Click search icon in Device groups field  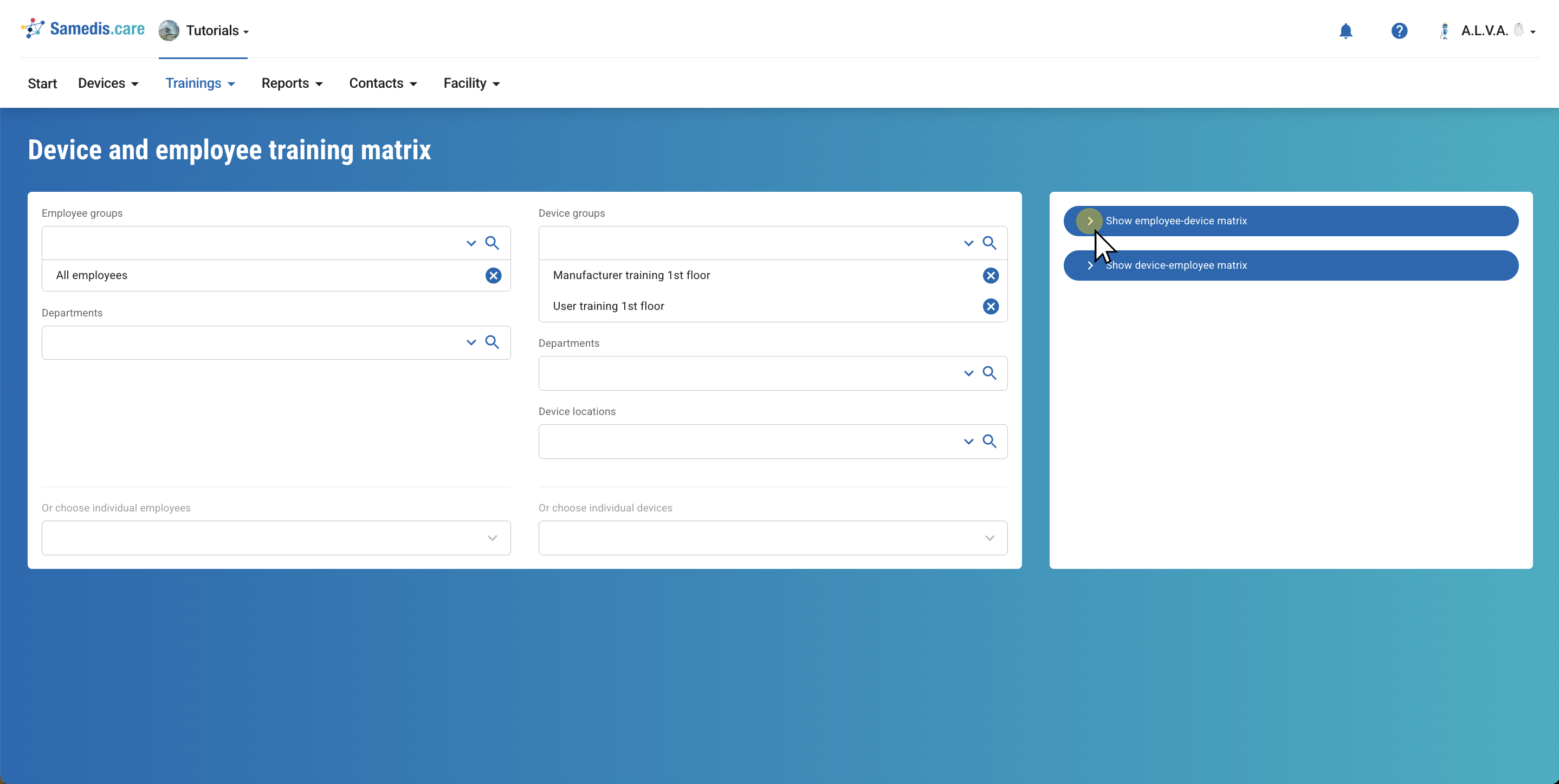pyautogui.click(x=989, y=243)
